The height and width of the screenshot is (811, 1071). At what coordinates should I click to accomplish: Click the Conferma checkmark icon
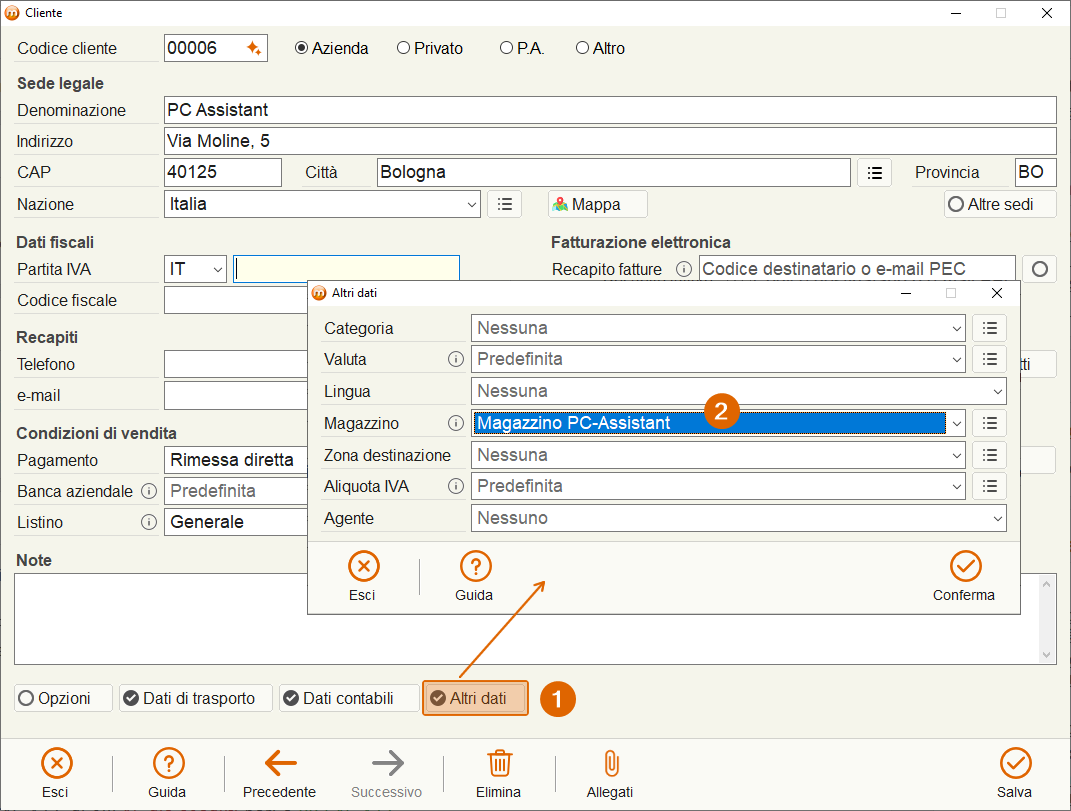(x=965, y=566)
